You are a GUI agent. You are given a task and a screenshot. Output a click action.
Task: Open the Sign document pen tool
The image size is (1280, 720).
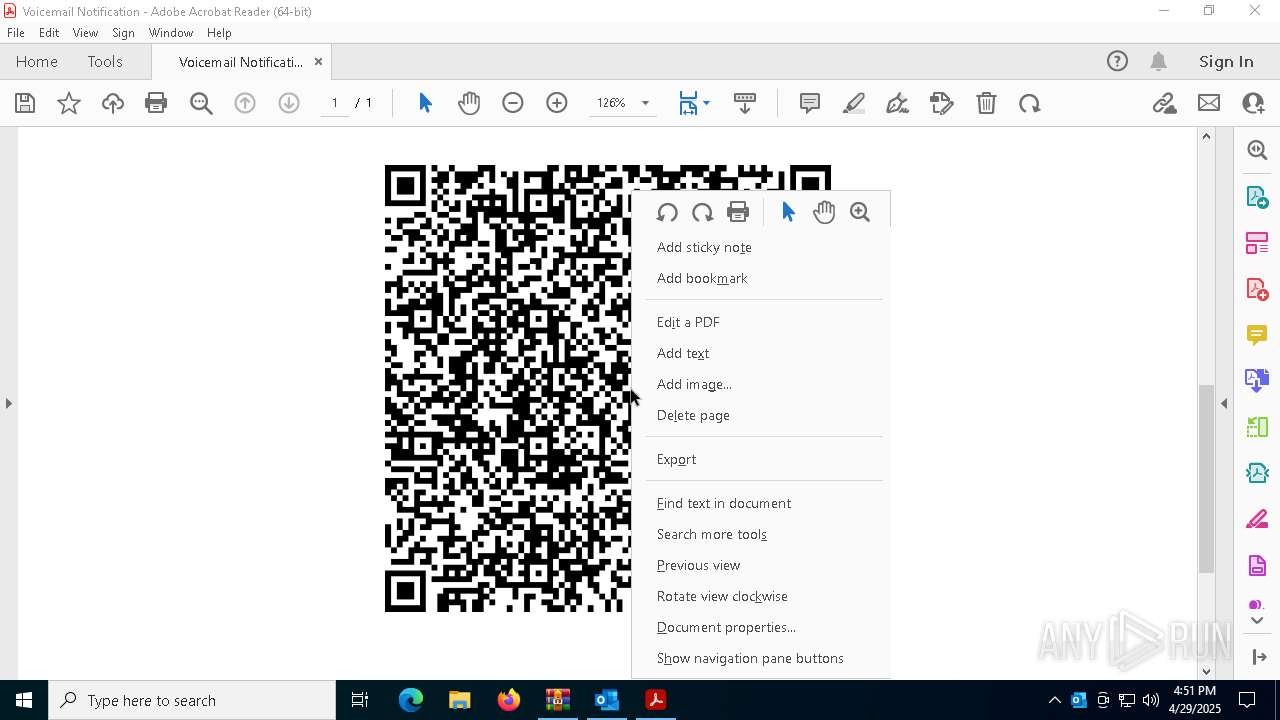tap(898, 103)
